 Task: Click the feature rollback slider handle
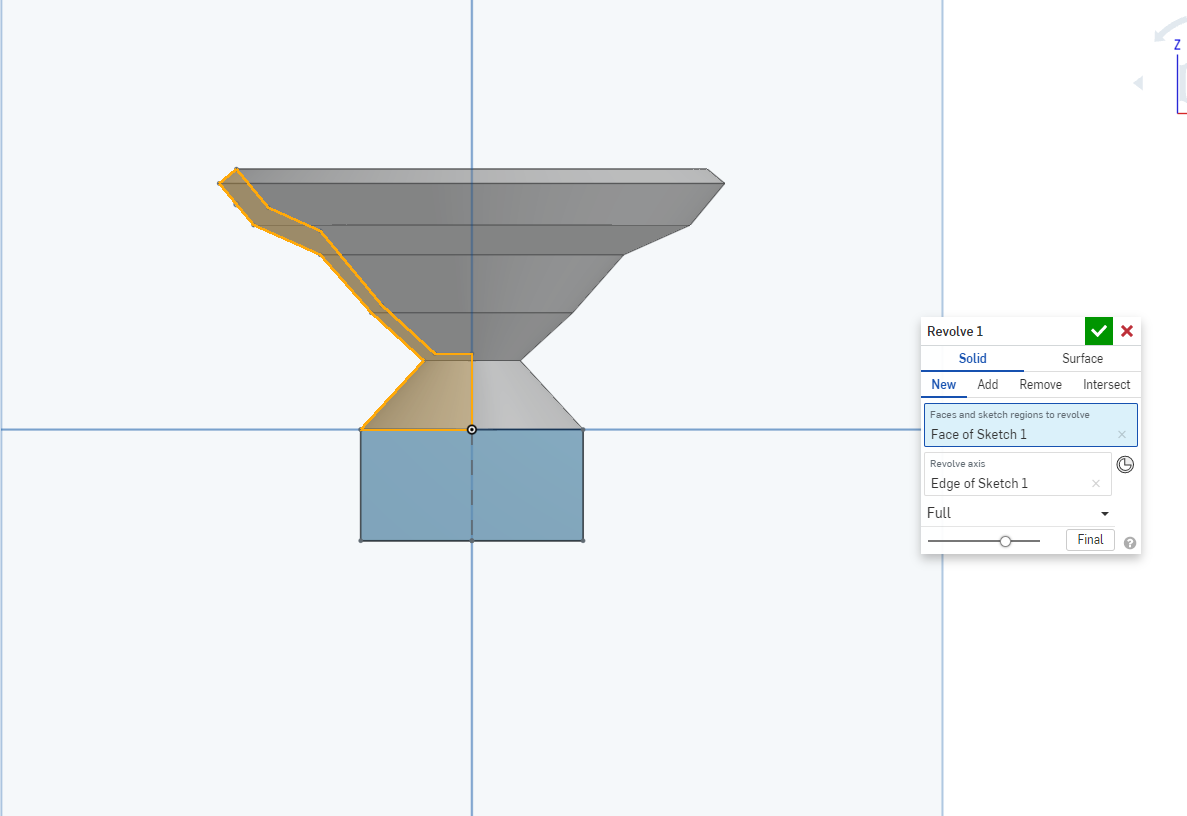tap(1004, 540)
